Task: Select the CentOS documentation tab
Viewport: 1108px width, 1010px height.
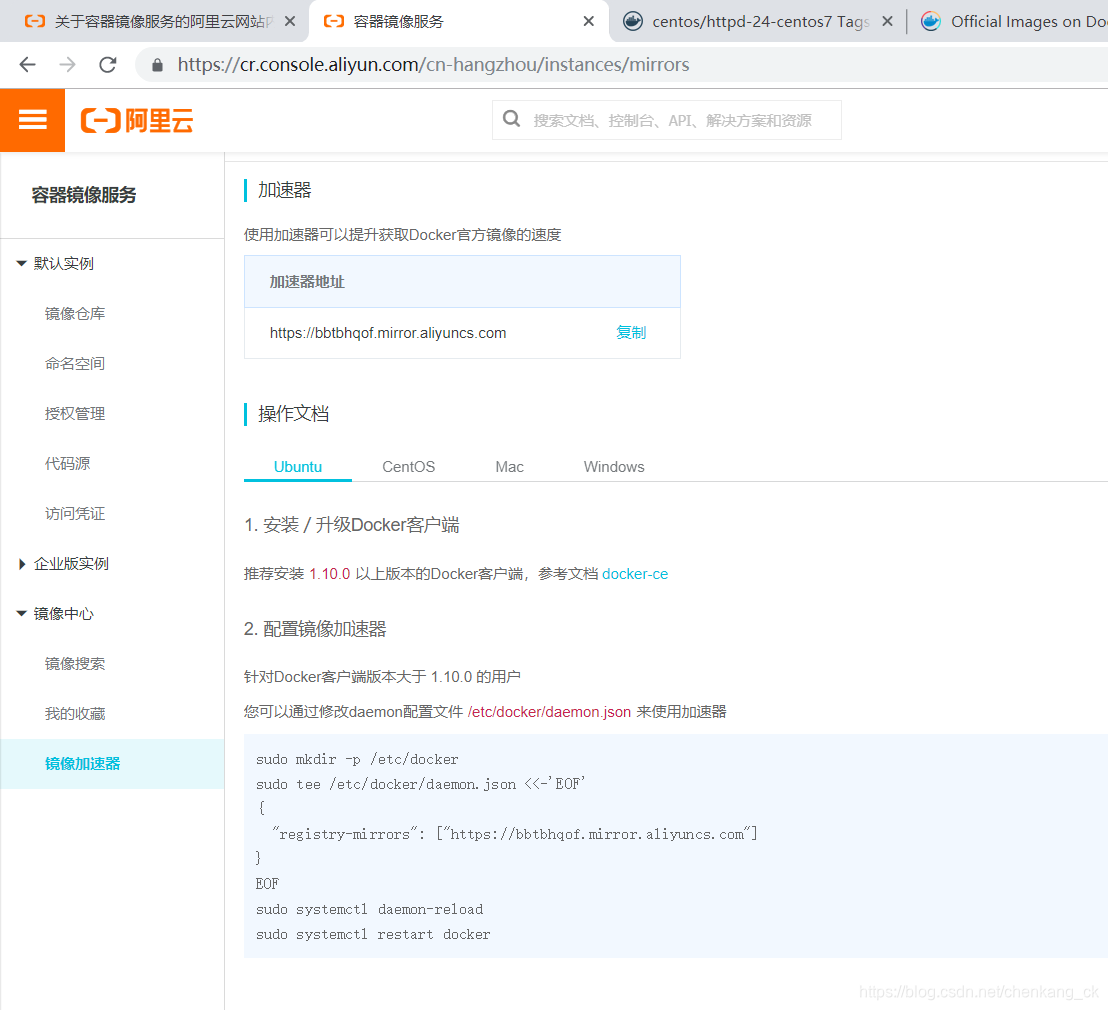Action: tap(408, 467)
